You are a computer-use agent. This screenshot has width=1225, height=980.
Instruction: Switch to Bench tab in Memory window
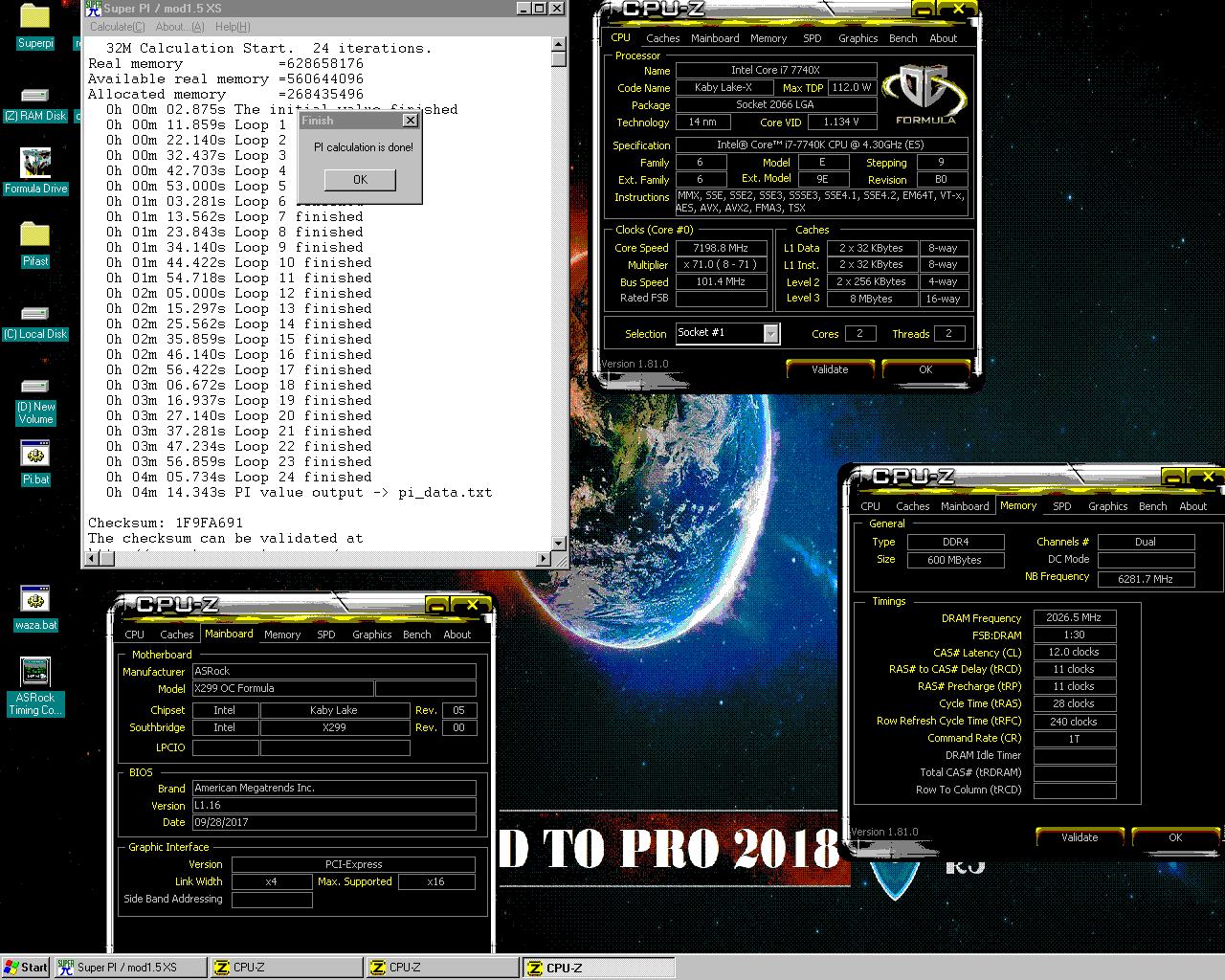(x=1153, y=506)
